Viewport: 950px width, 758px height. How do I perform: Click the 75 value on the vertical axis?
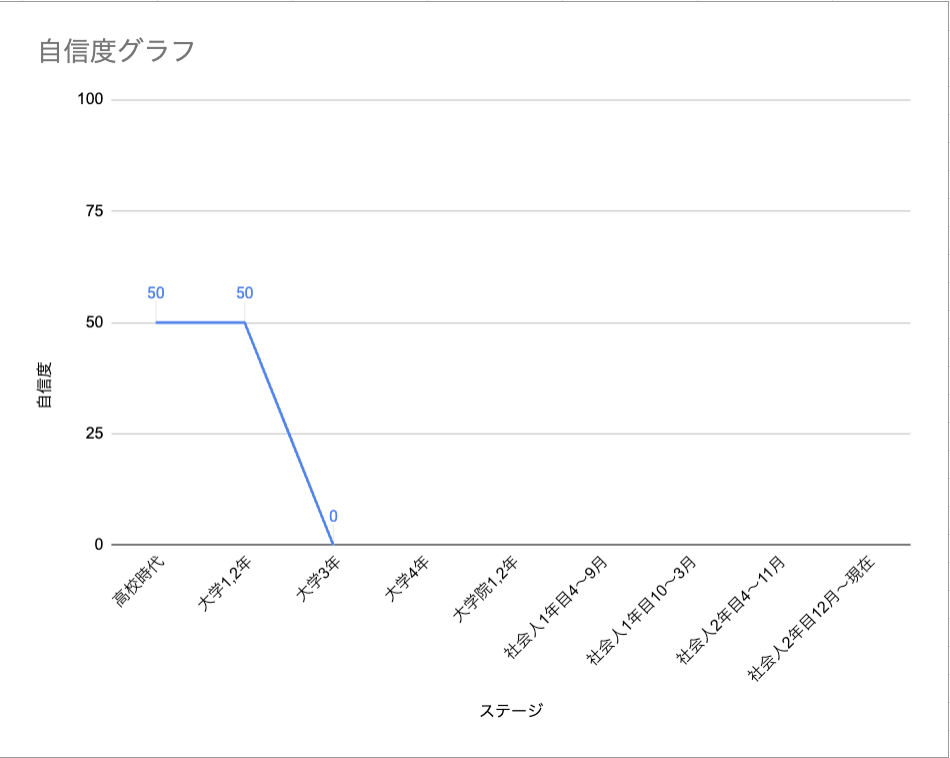tap(95, 211)
